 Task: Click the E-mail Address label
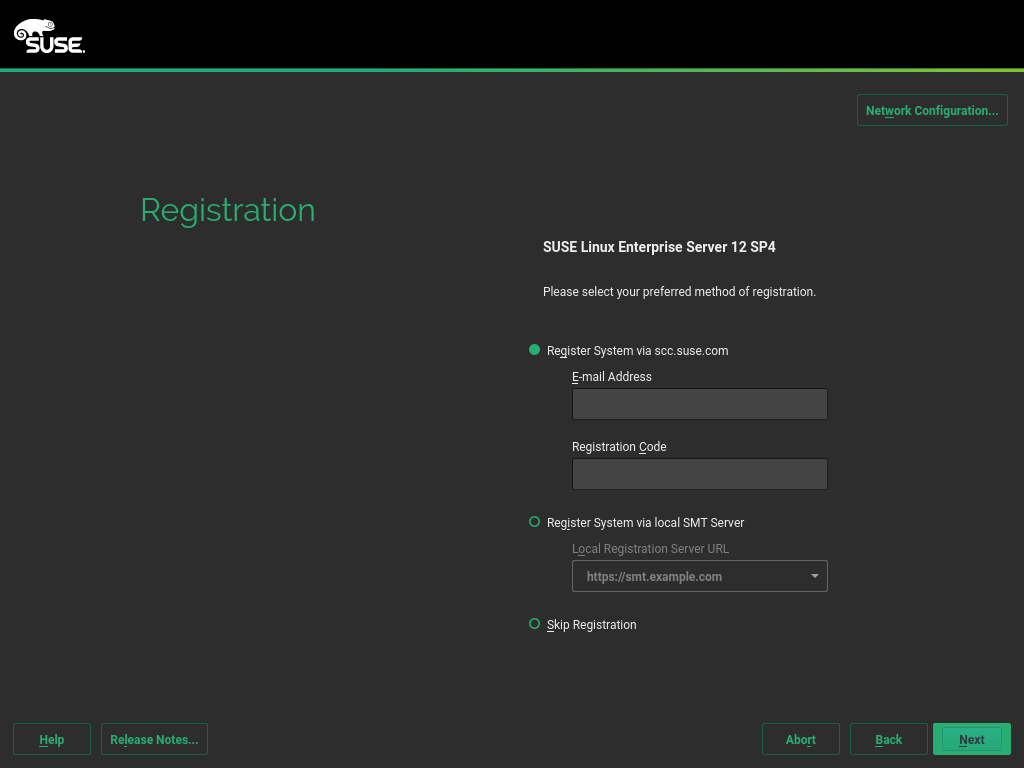611,377
